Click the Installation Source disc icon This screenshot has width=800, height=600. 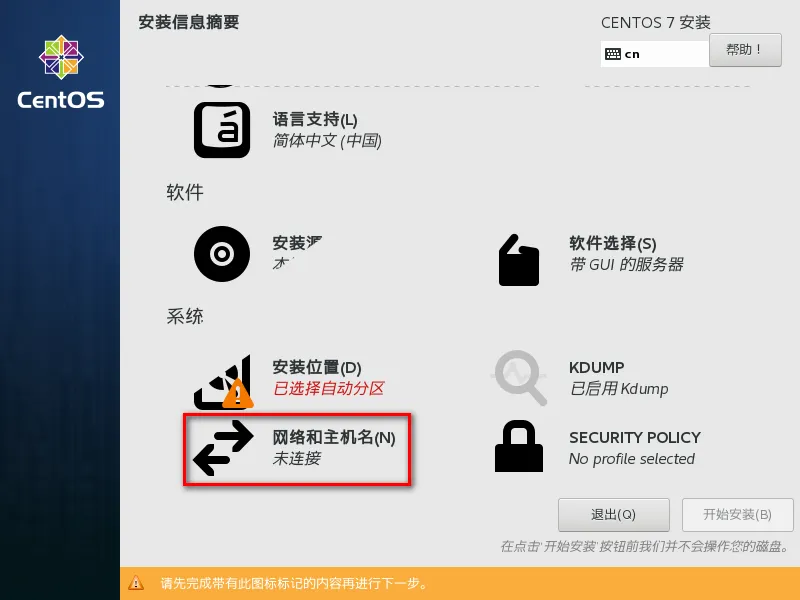222,254
